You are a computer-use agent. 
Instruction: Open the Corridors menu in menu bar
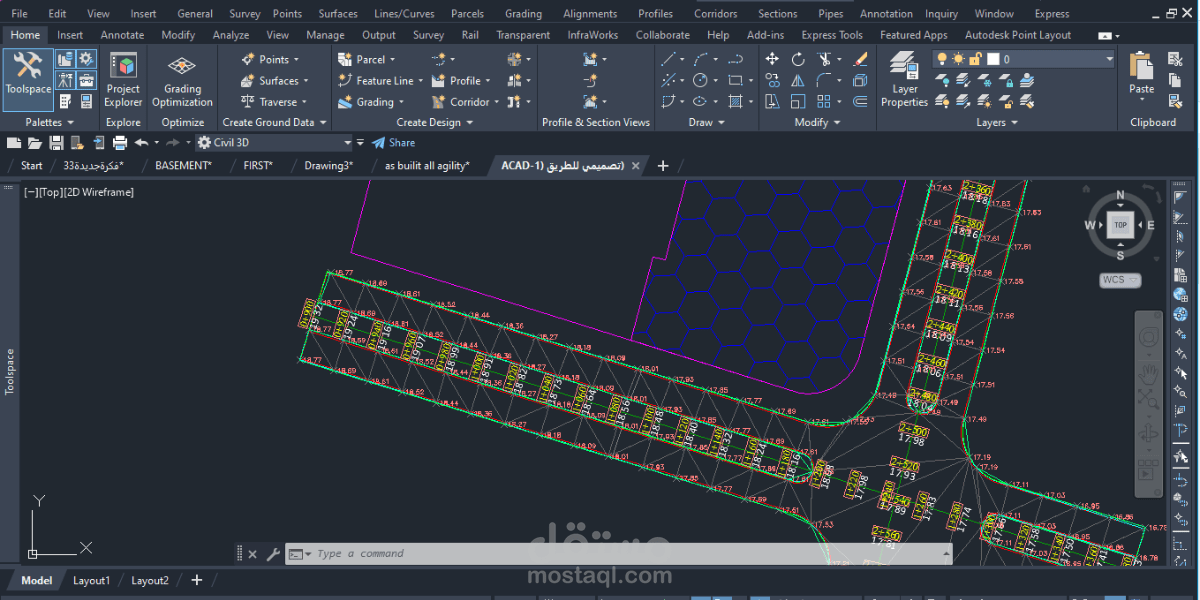click(x=716, y=14)
